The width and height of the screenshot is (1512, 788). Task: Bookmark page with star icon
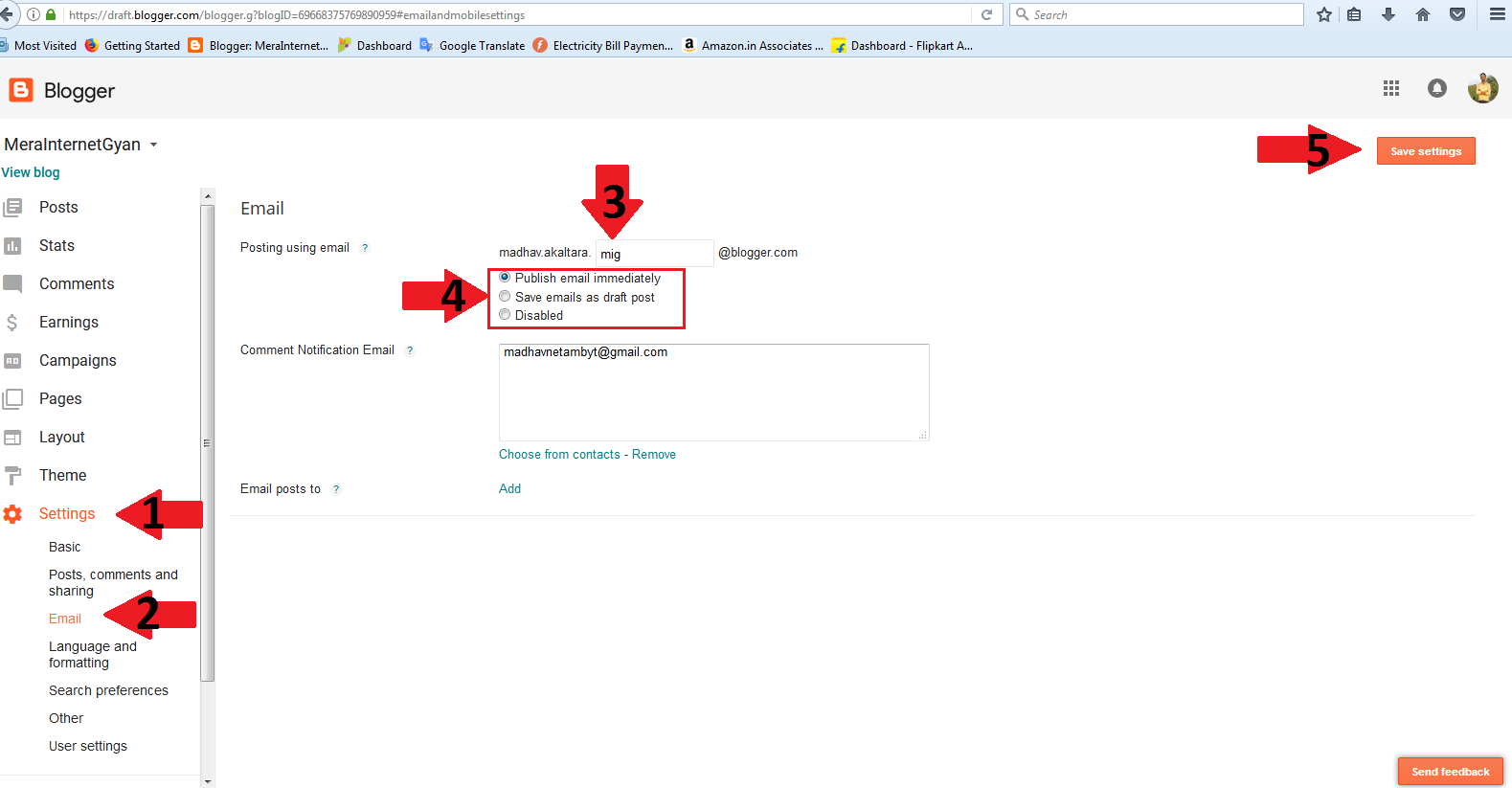[x=1324, y=14]
